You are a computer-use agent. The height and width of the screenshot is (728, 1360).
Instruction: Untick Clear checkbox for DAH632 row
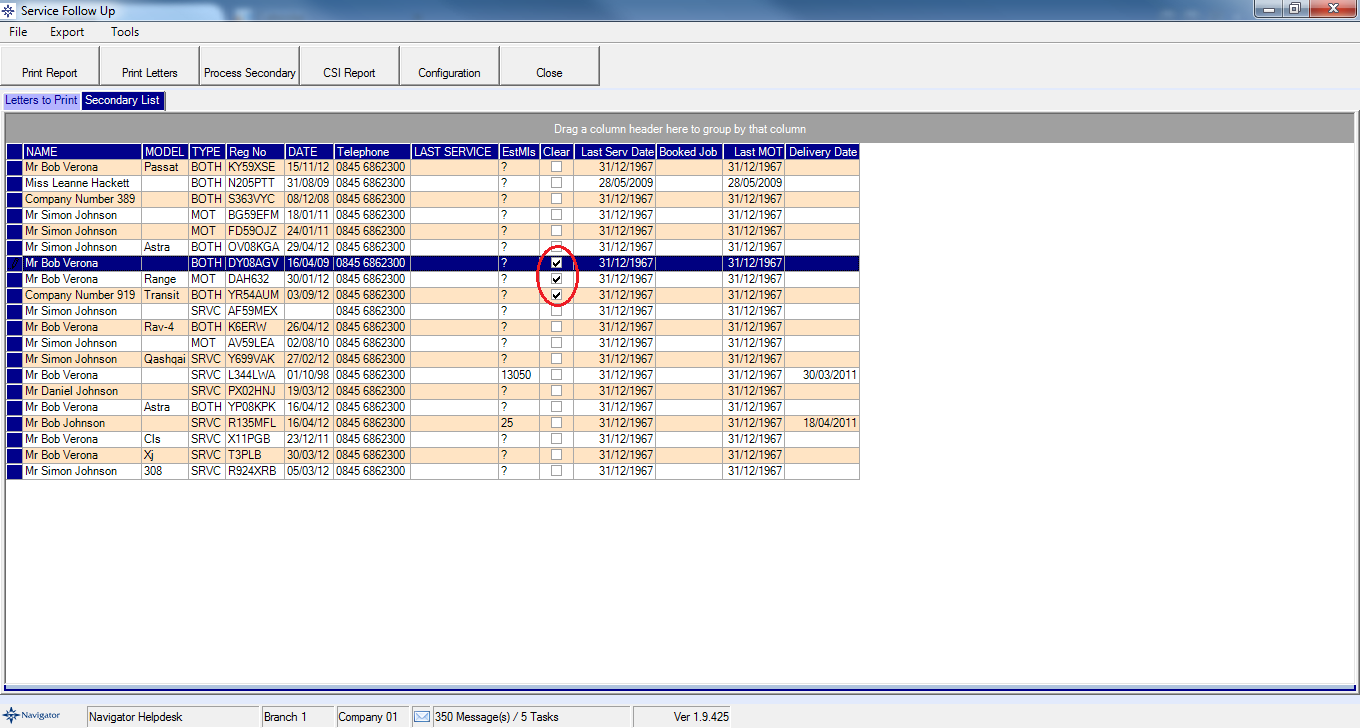[x=557, y=279]
